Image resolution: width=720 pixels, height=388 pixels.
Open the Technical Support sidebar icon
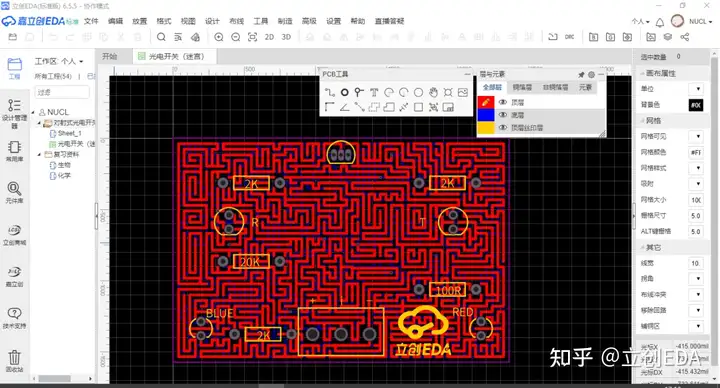[x=14, y=318]
